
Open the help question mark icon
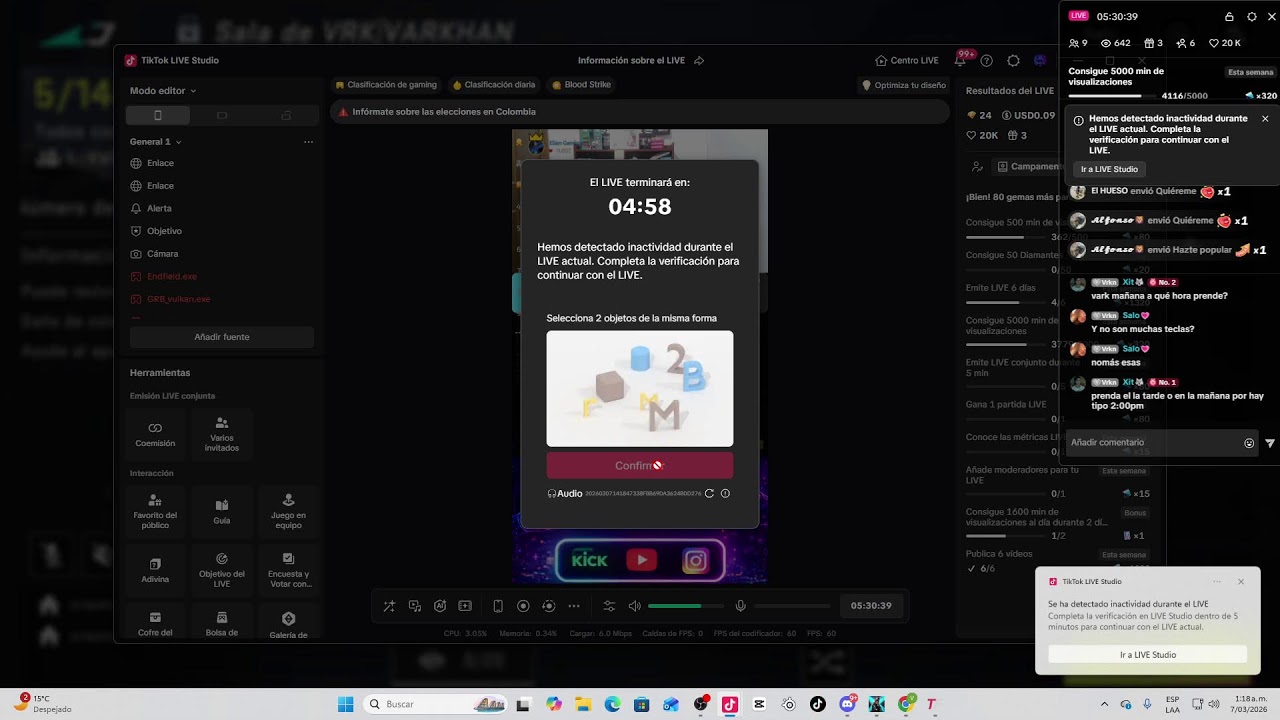click(987, 60)
